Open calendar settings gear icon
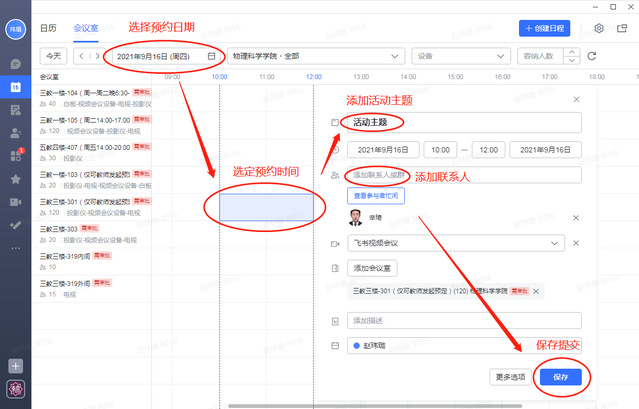Viewport: 639px width, 409px height. coord(599,29)
